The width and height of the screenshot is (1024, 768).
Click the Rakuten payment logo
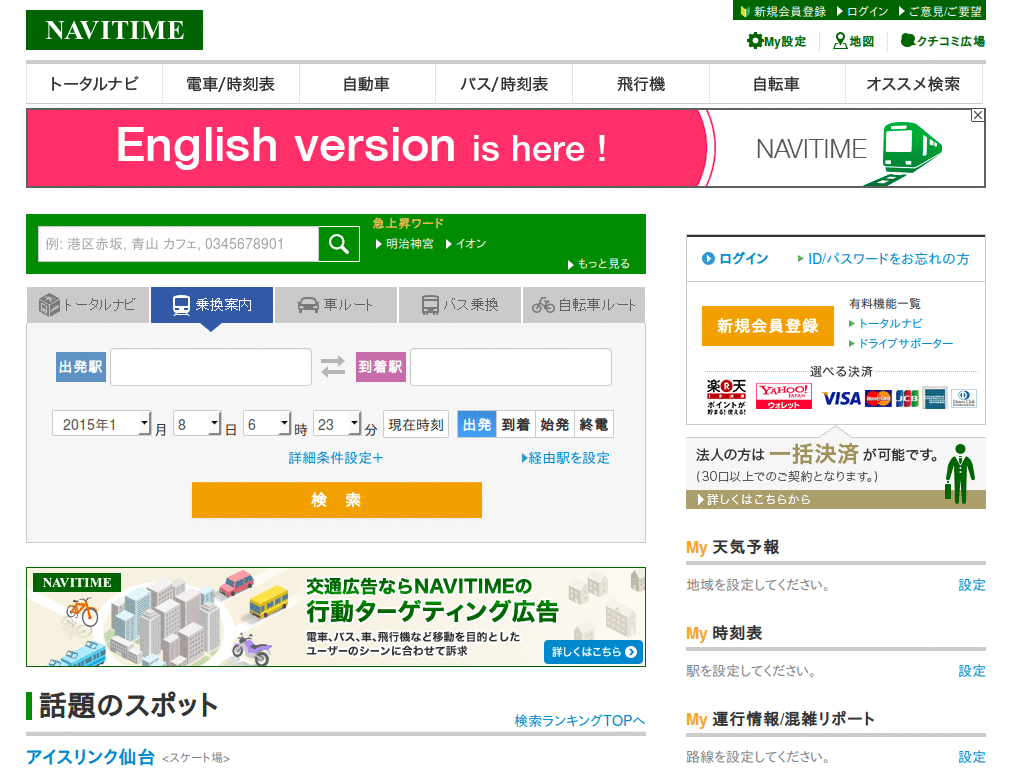click(726, 396)
